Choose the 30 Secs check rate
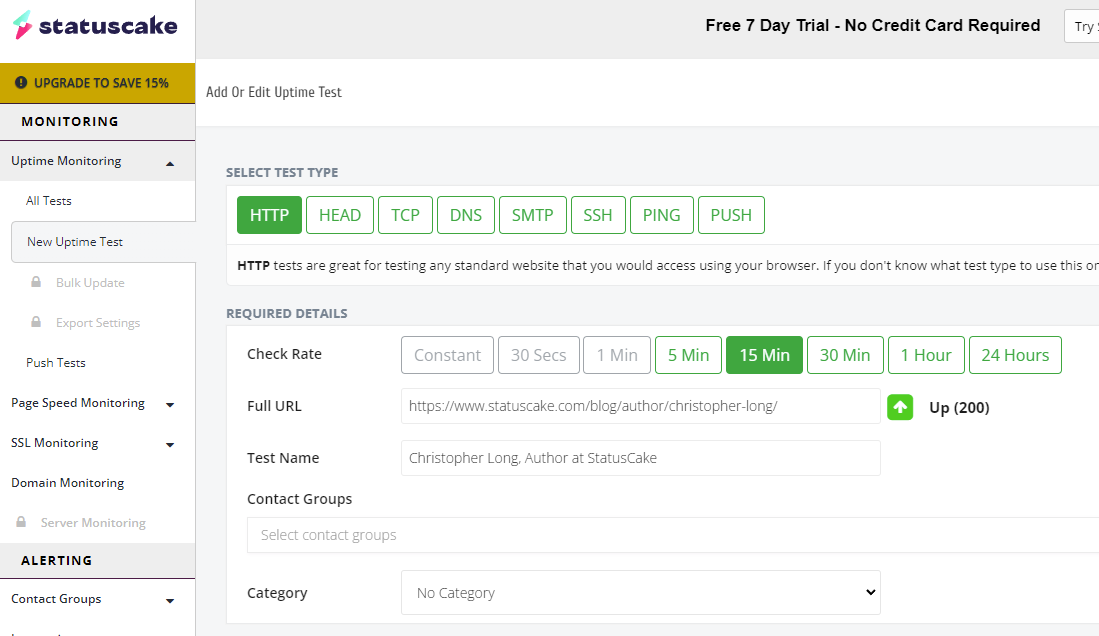1099x636 pixels. pos(538,355)
